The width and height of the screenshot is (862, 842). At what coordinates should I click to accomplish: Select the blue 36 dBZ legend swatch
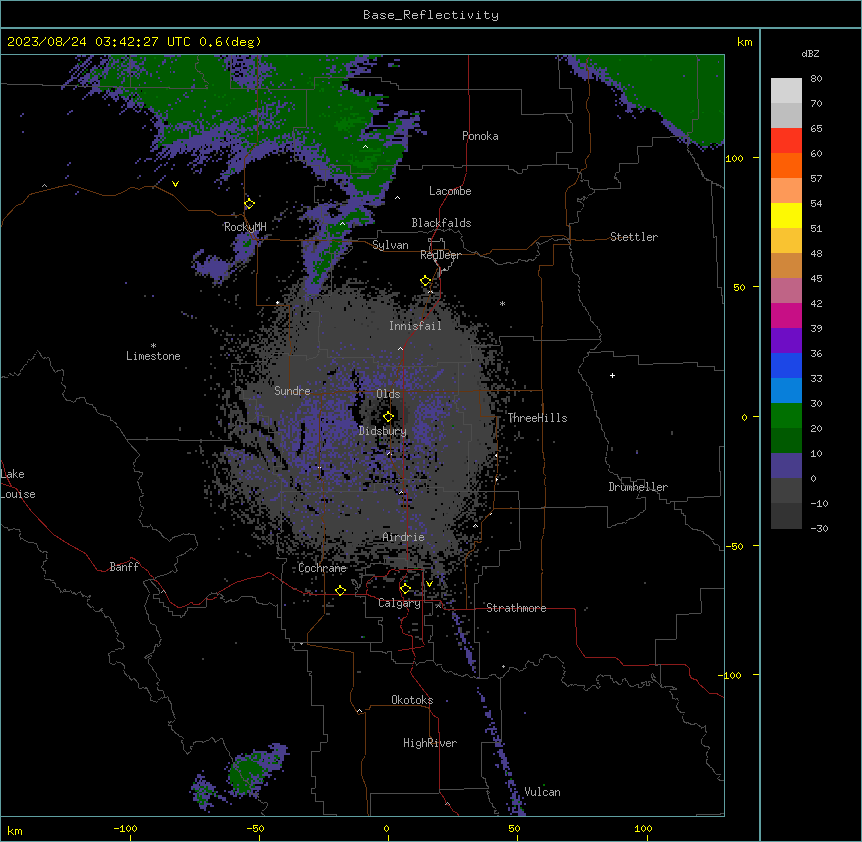pos(786,365)
